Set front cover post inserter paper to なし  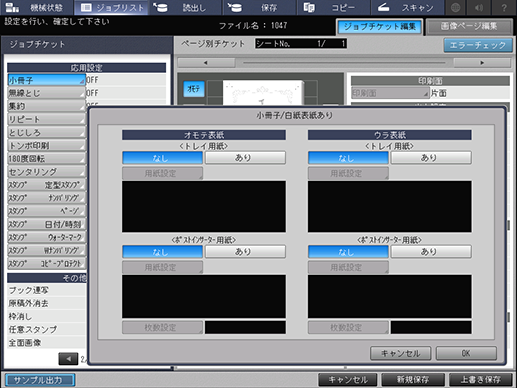(162, 252)
